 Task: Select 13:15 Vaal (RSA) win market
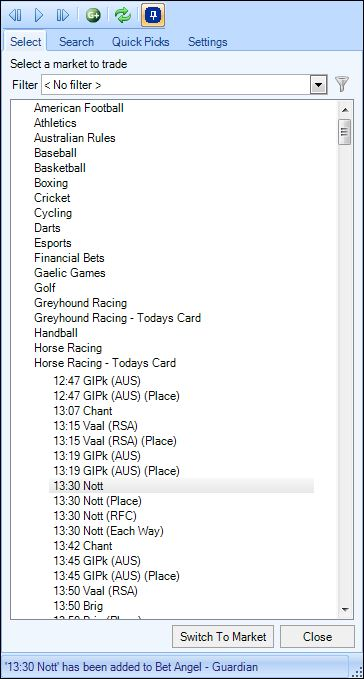click(96, 426)
